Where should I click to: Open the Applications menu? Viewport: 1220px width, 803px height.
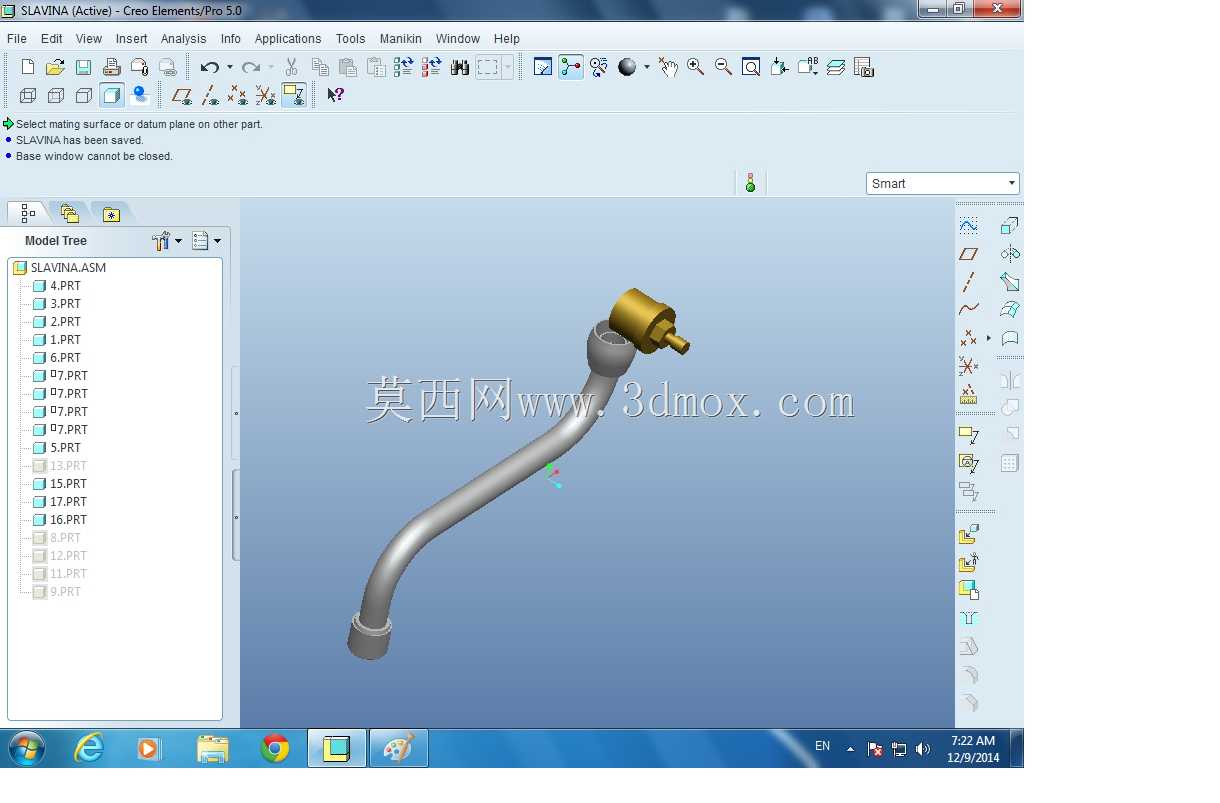[288, 39]
